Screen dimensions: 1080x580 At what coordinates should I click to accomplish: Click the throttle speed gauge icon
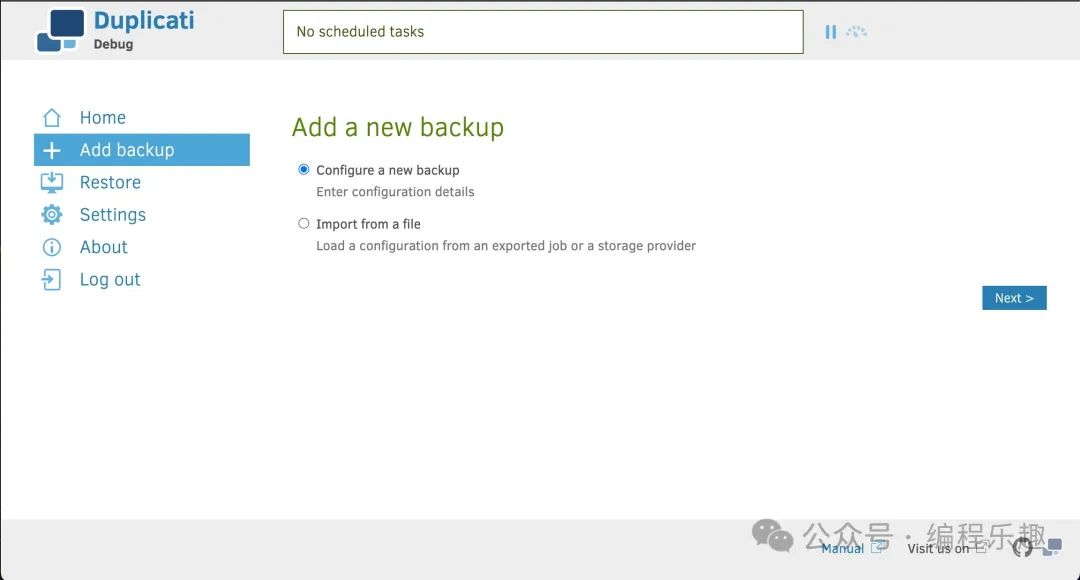tap(857, 32)
